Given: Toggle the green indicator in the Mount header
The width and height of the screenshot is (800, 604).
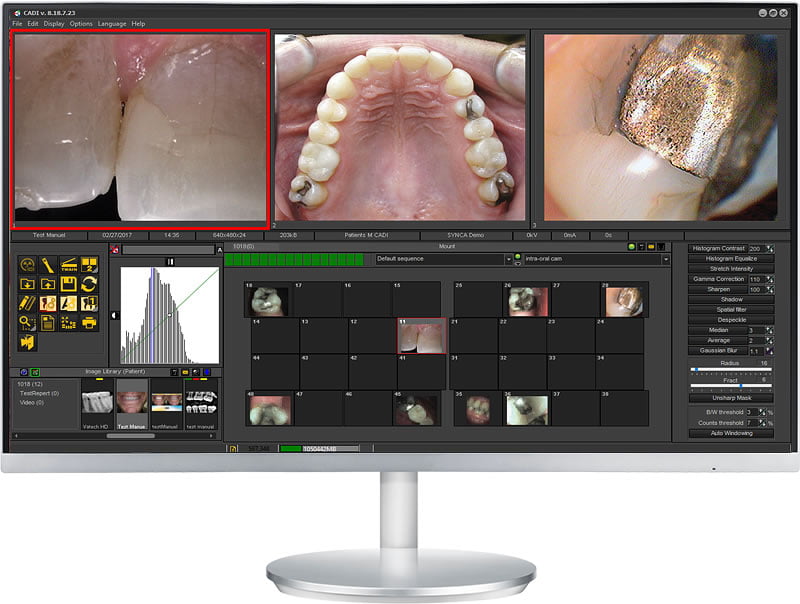Looking at the screenshot, I should point(632,247).
